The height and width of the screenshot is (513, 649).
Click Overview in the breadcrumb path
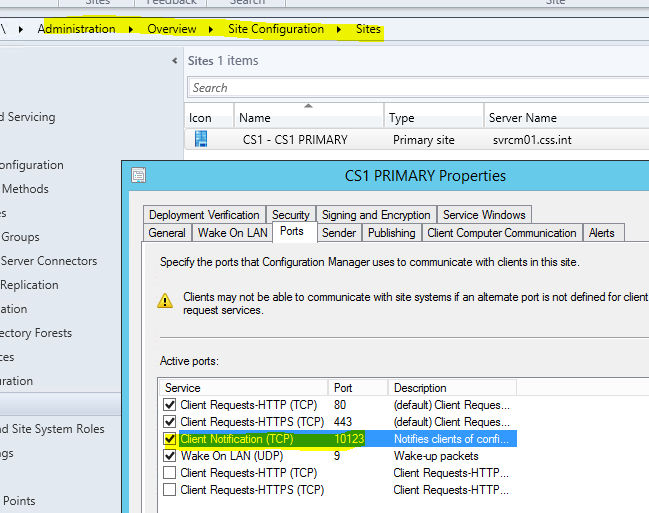coord(172,29)
